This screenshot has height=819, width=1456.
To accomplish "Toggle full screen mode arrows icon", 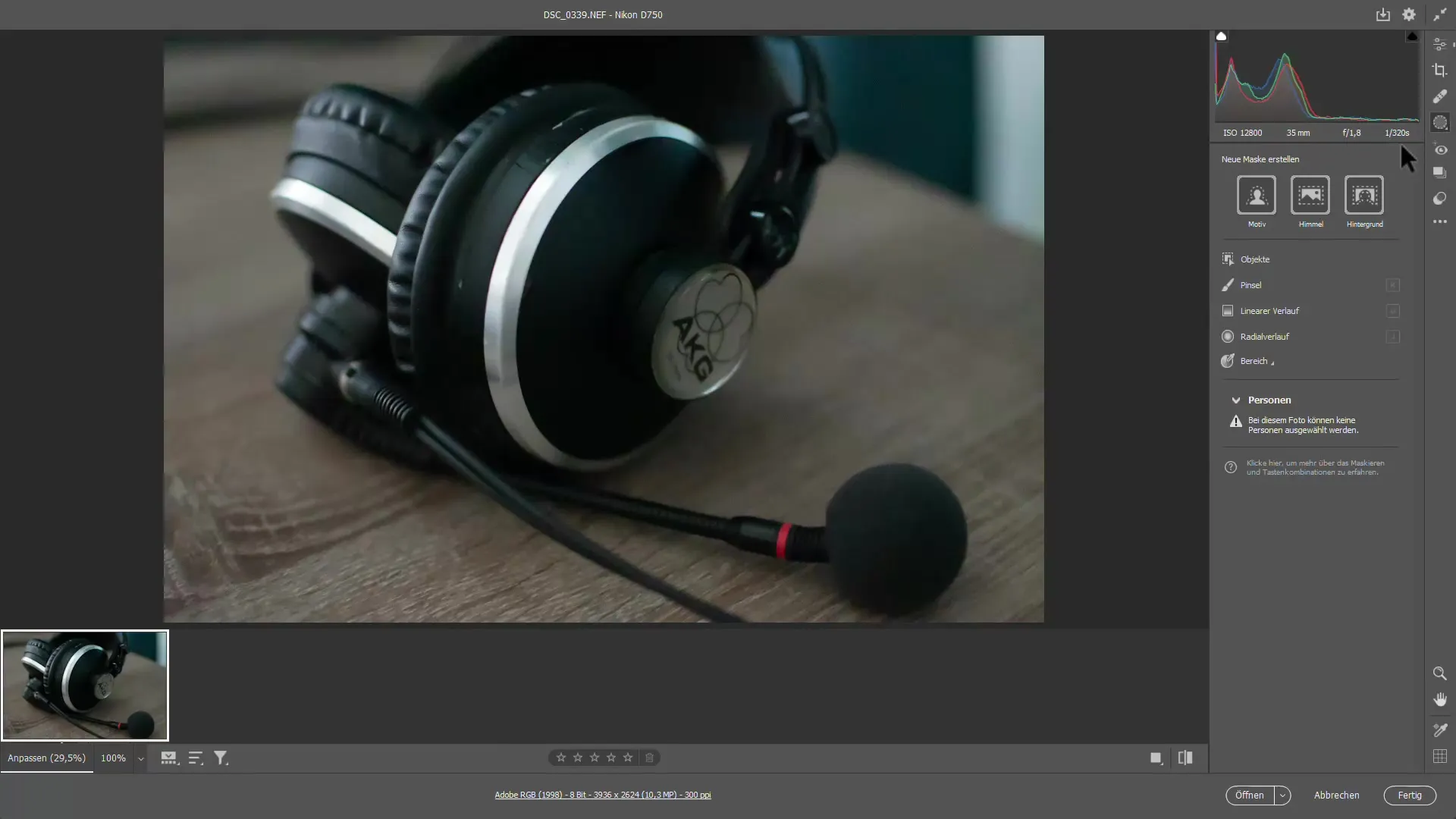I will tap(1439, 14).
